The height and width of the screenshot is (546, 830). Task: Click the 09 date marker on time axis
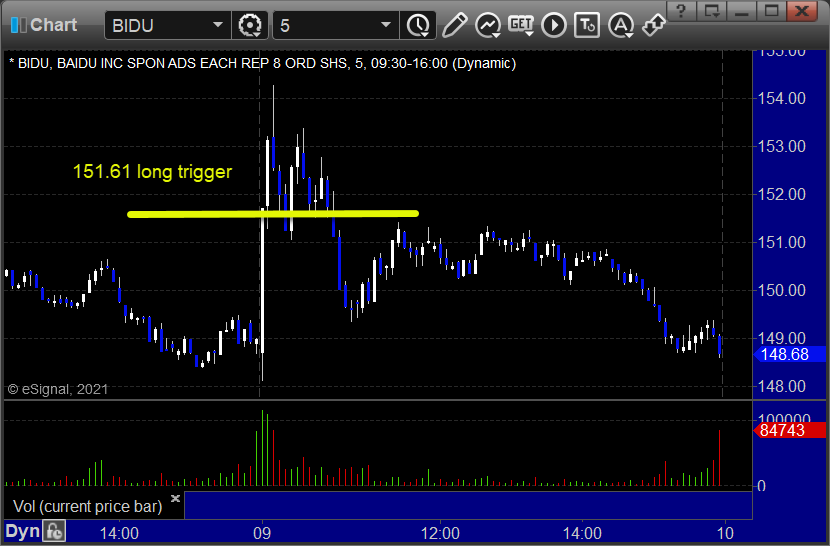point(261,533)
